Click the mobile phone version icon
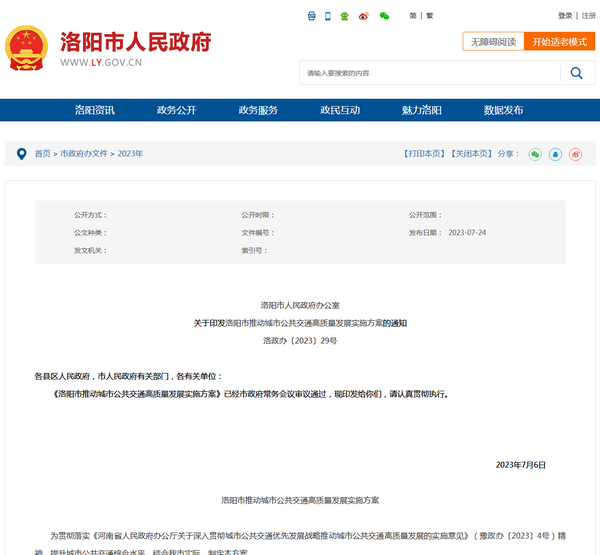 328,16
